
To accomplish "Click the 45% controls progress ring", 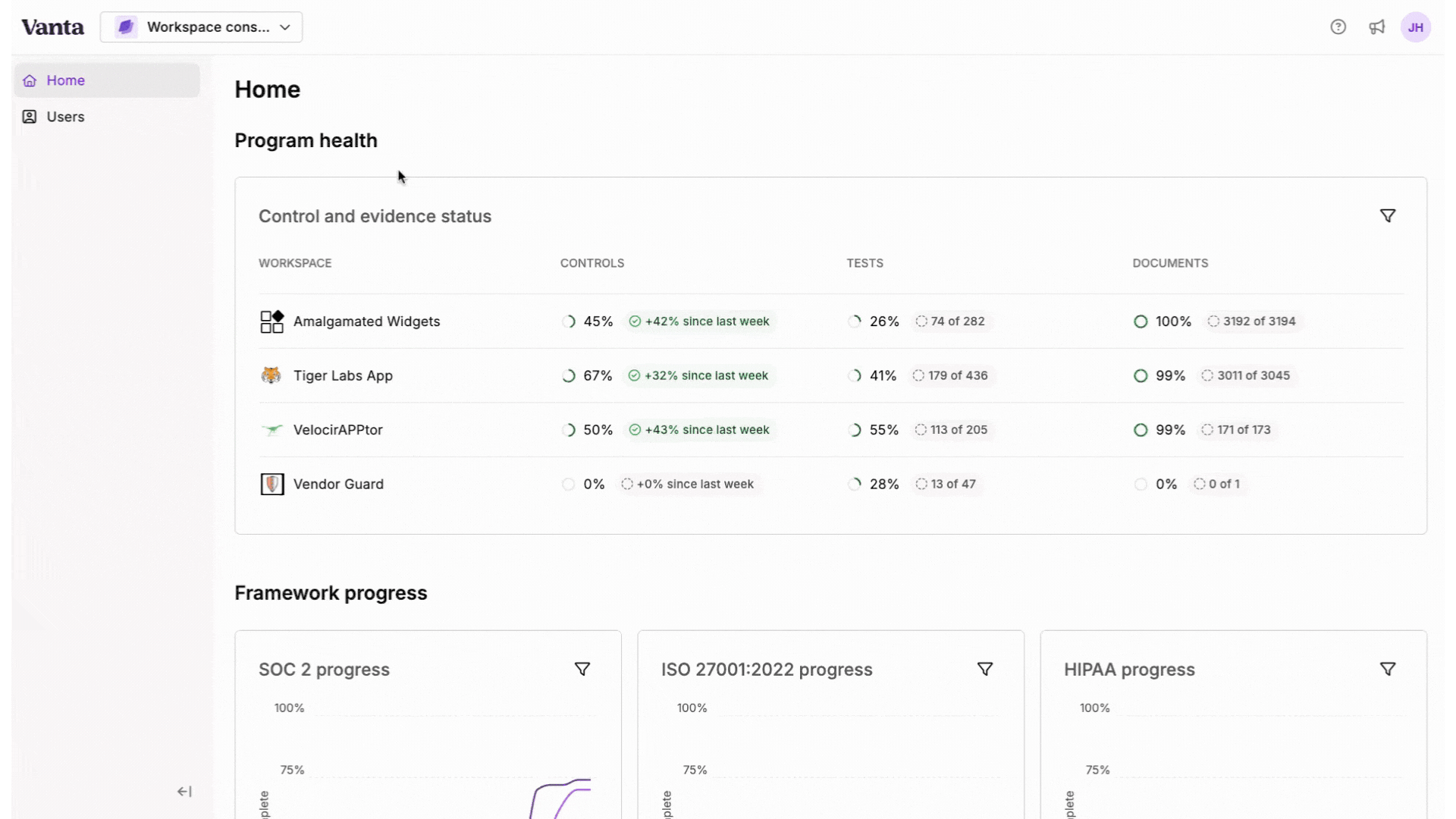I will tap(569, 322).
